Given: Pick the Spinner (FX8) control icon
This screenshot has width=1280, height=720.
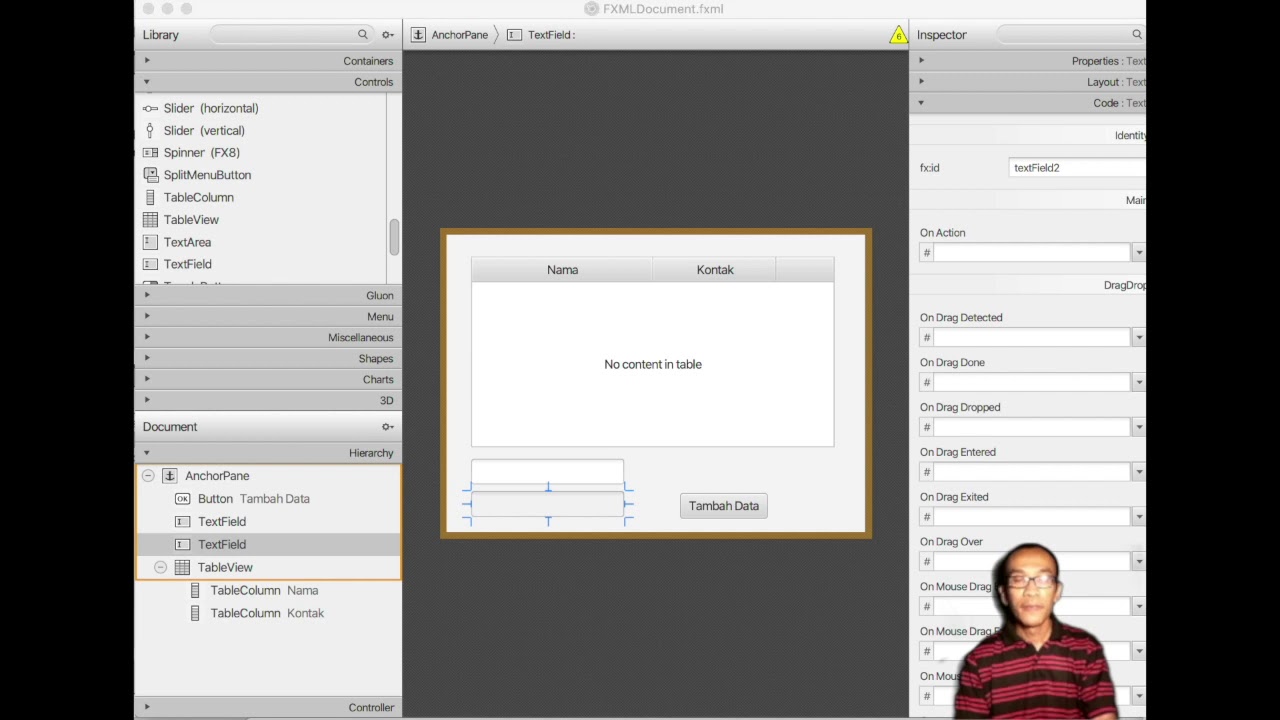Looking at the screenshot, I should (150, 152).
